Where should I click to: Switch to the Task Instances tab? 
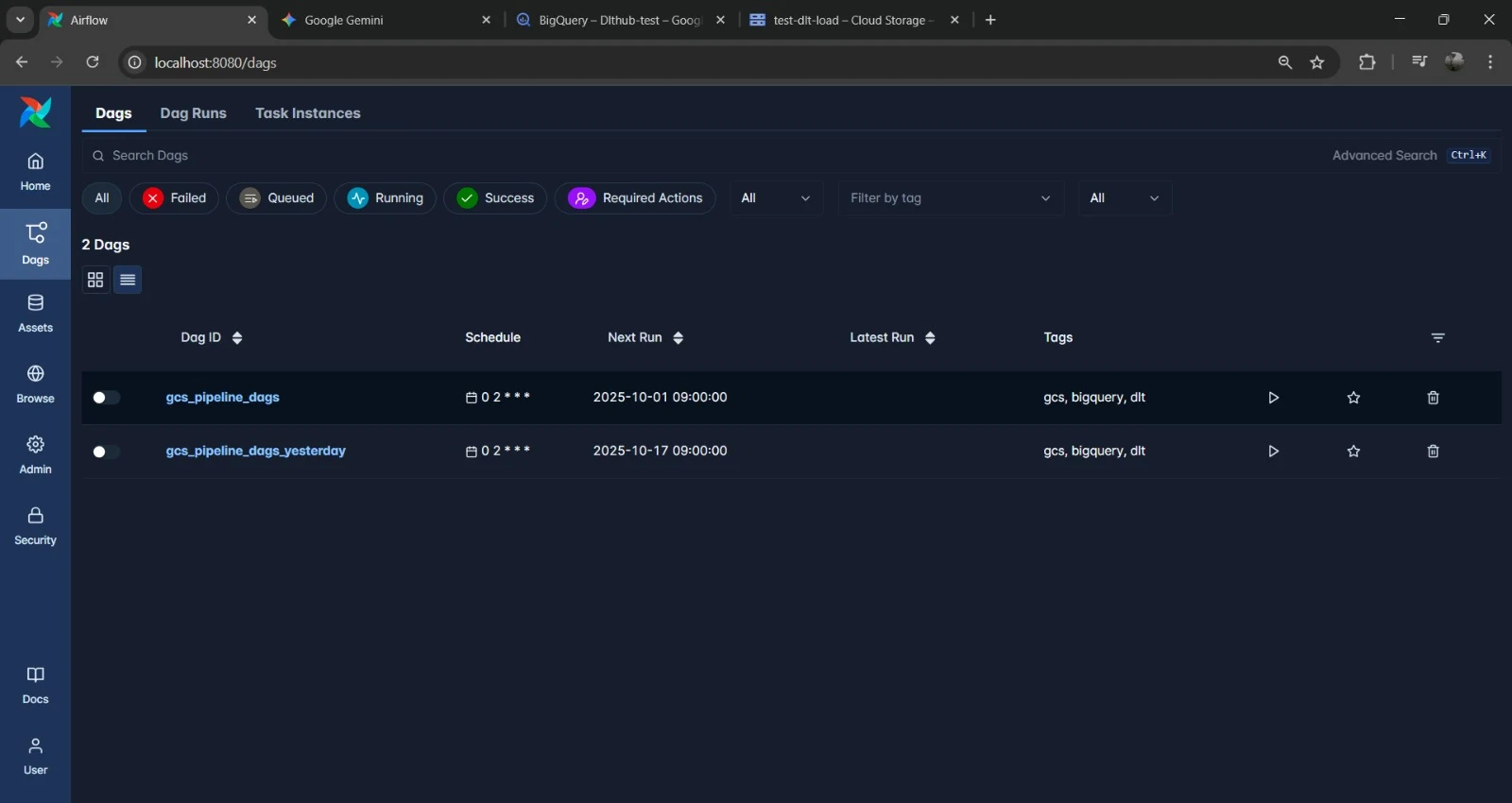308,113
